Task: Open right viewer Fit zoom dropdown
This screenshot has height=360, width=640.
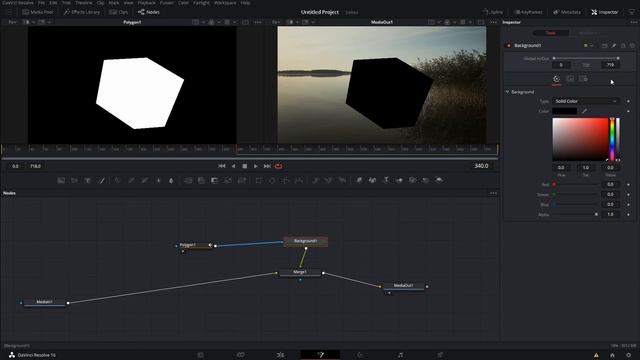Action: click(x=276, y=22)
